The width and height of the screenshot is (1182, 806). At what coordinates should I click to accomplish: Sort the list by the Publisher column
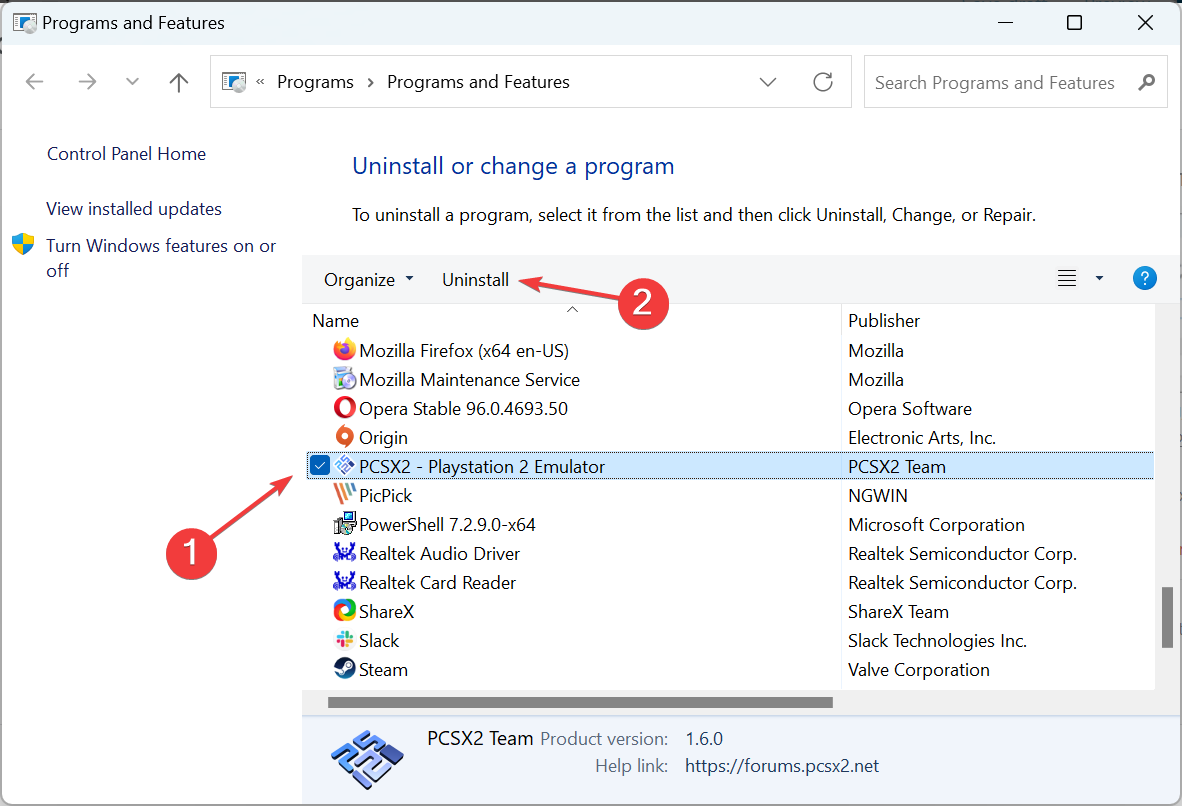click(x=883, y=320)
